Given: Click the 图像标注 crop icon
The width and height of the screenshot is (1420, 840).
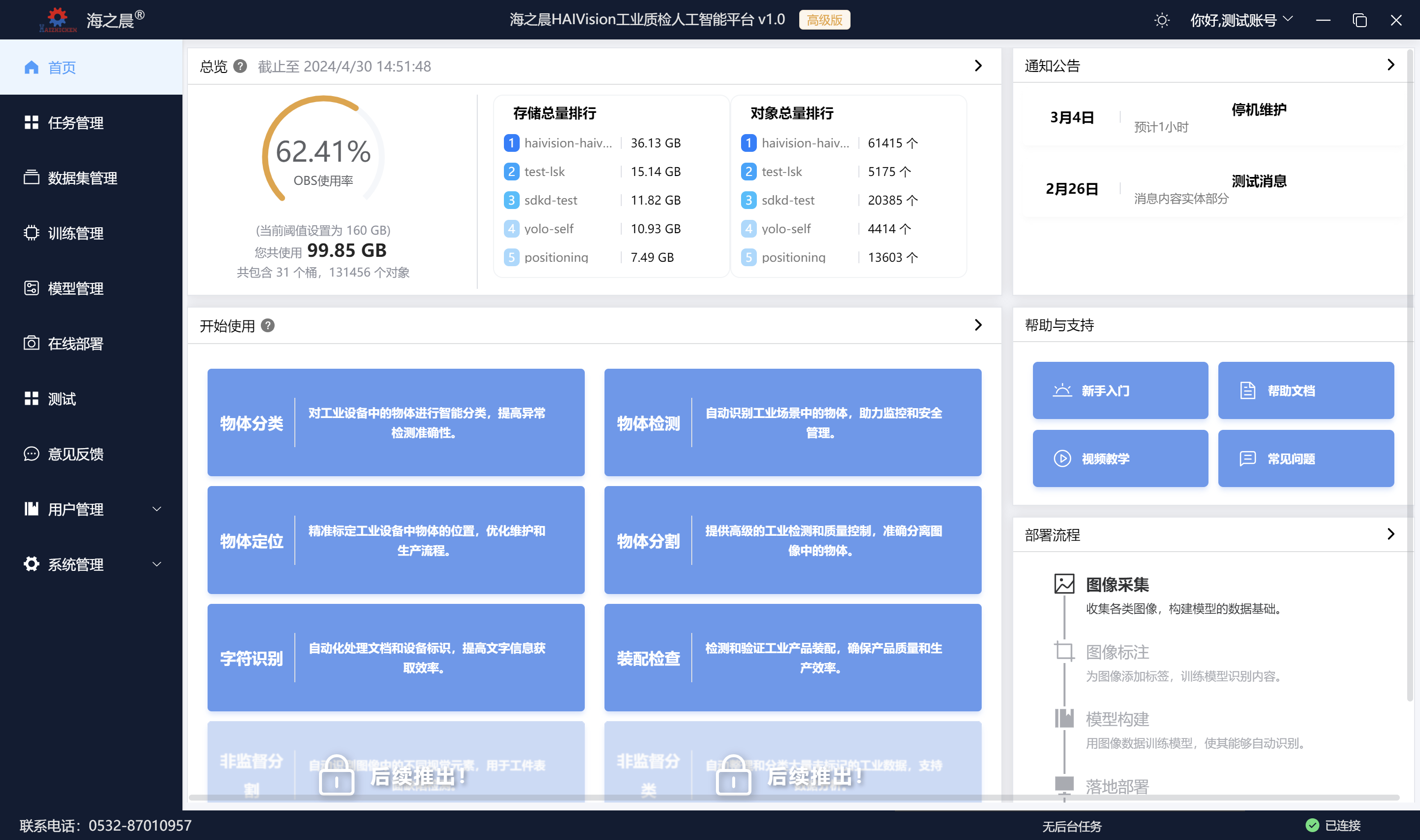Looking at the screenshot, I should (x=1064, y=651).
